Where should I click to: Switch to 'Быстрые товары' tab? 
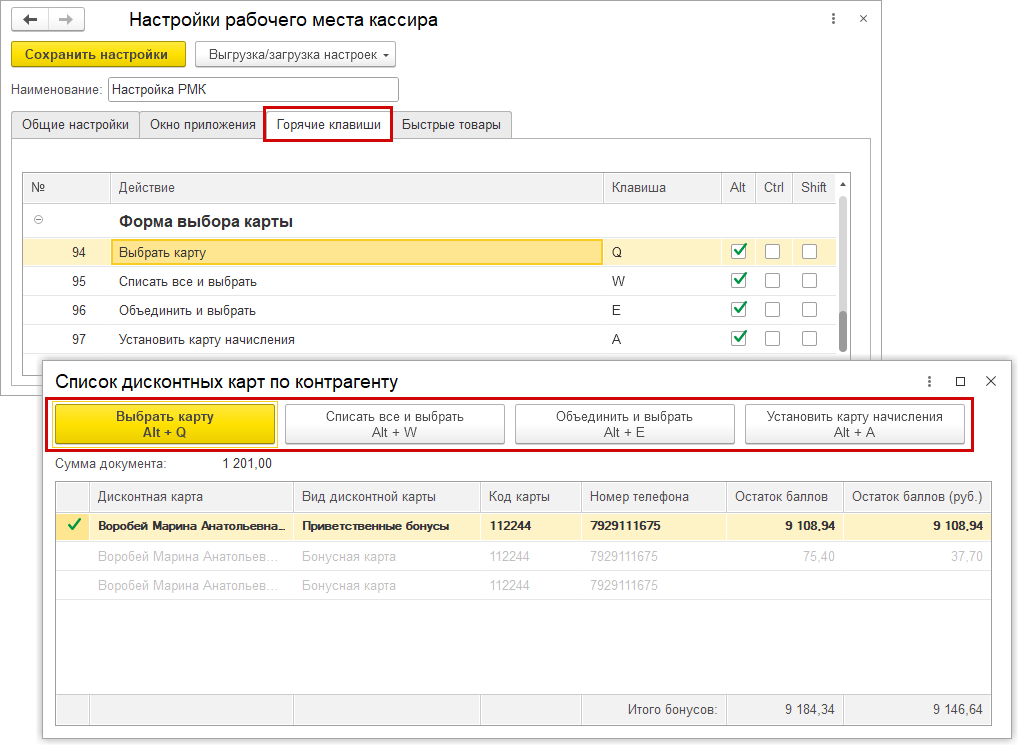[452, 125]
